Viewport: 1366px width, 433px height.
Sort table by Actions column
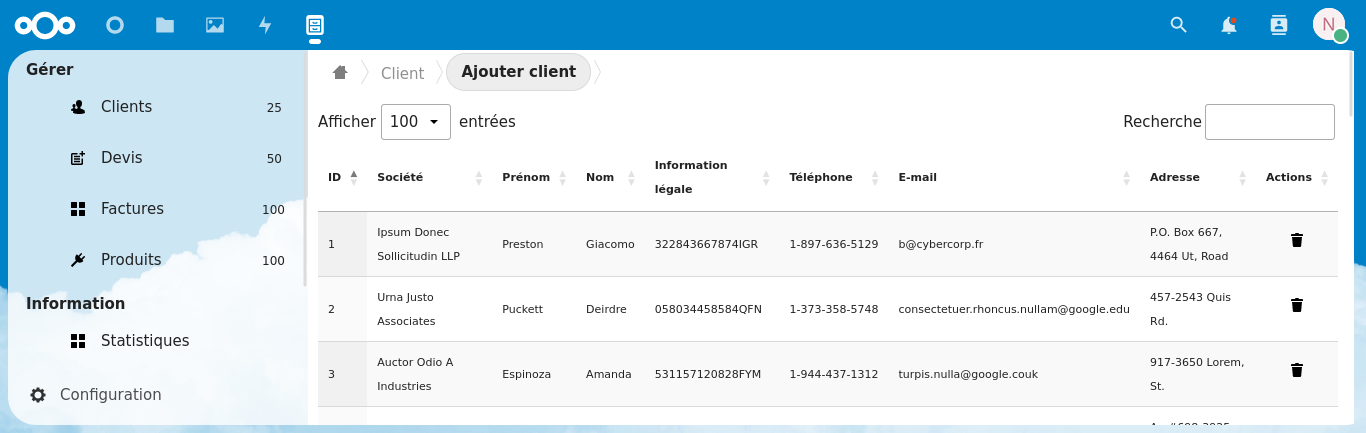[1297, 177]
